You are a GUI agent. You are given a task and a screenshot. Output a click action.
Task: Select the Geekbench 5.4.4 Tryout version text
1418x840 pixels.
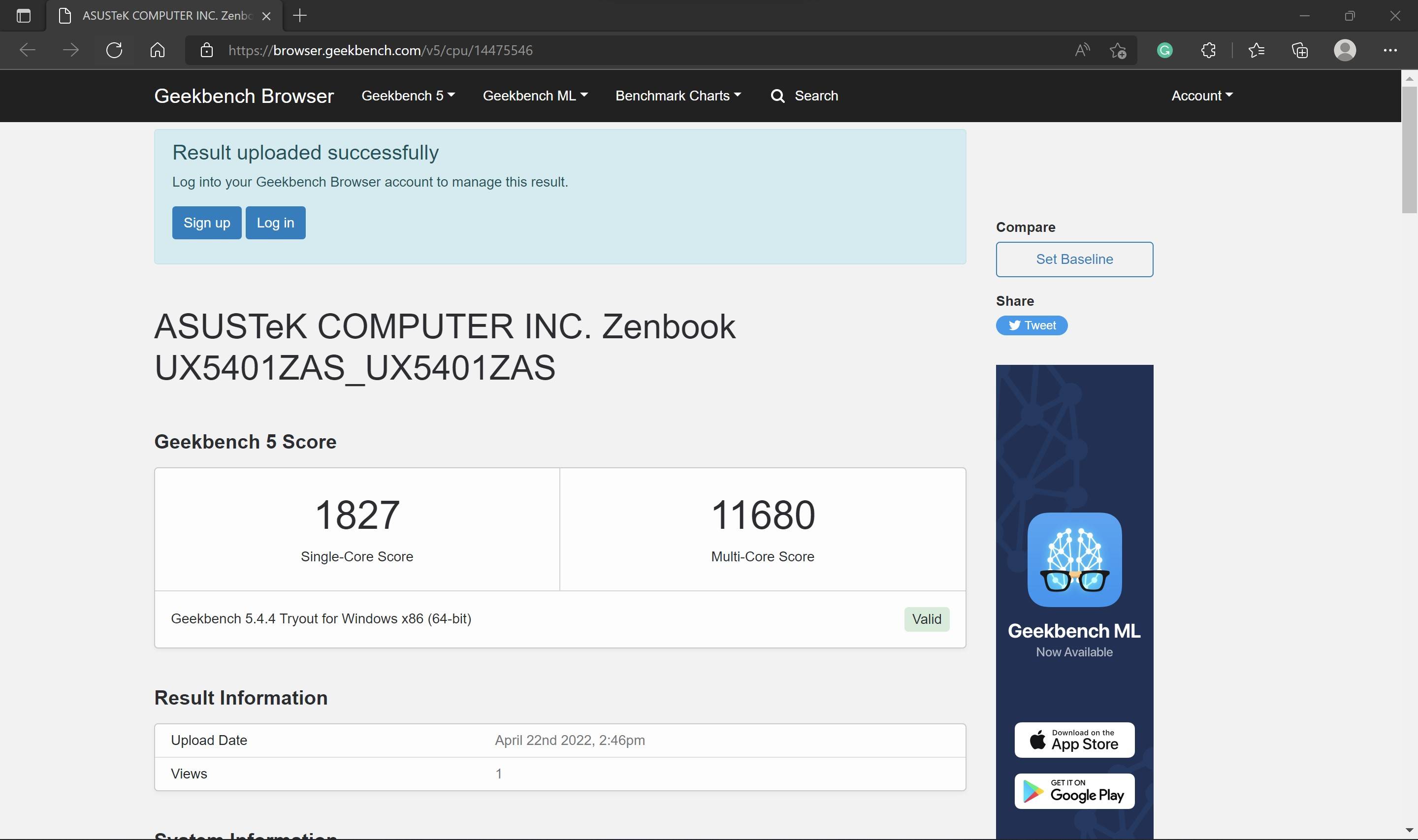pos(321,619)
